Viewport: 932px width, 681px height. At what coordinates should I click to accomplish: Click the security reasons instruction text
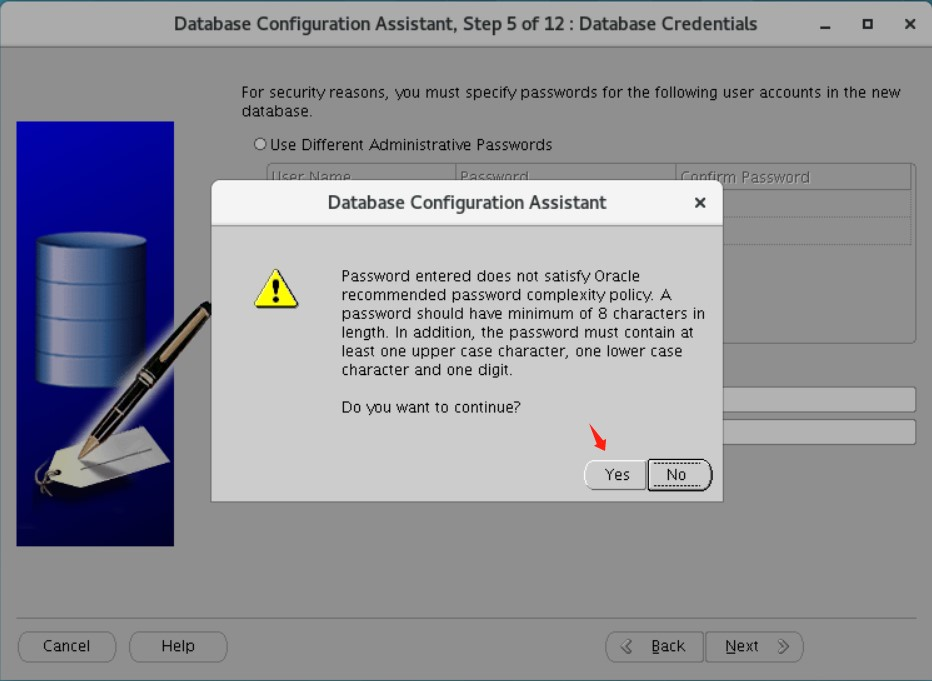click(x=571, y=102)
